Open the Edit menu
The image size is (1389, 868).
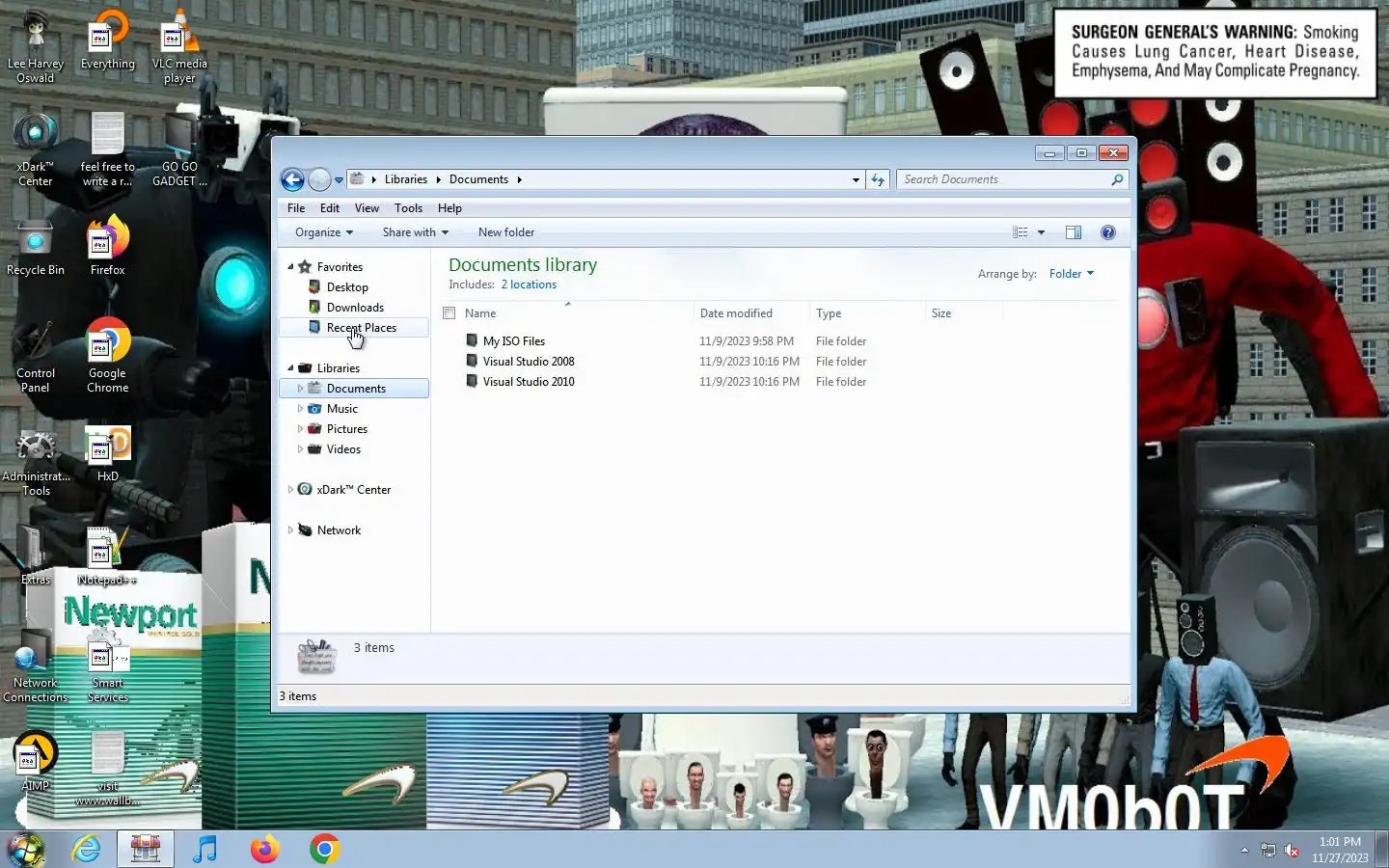(330, 208)
